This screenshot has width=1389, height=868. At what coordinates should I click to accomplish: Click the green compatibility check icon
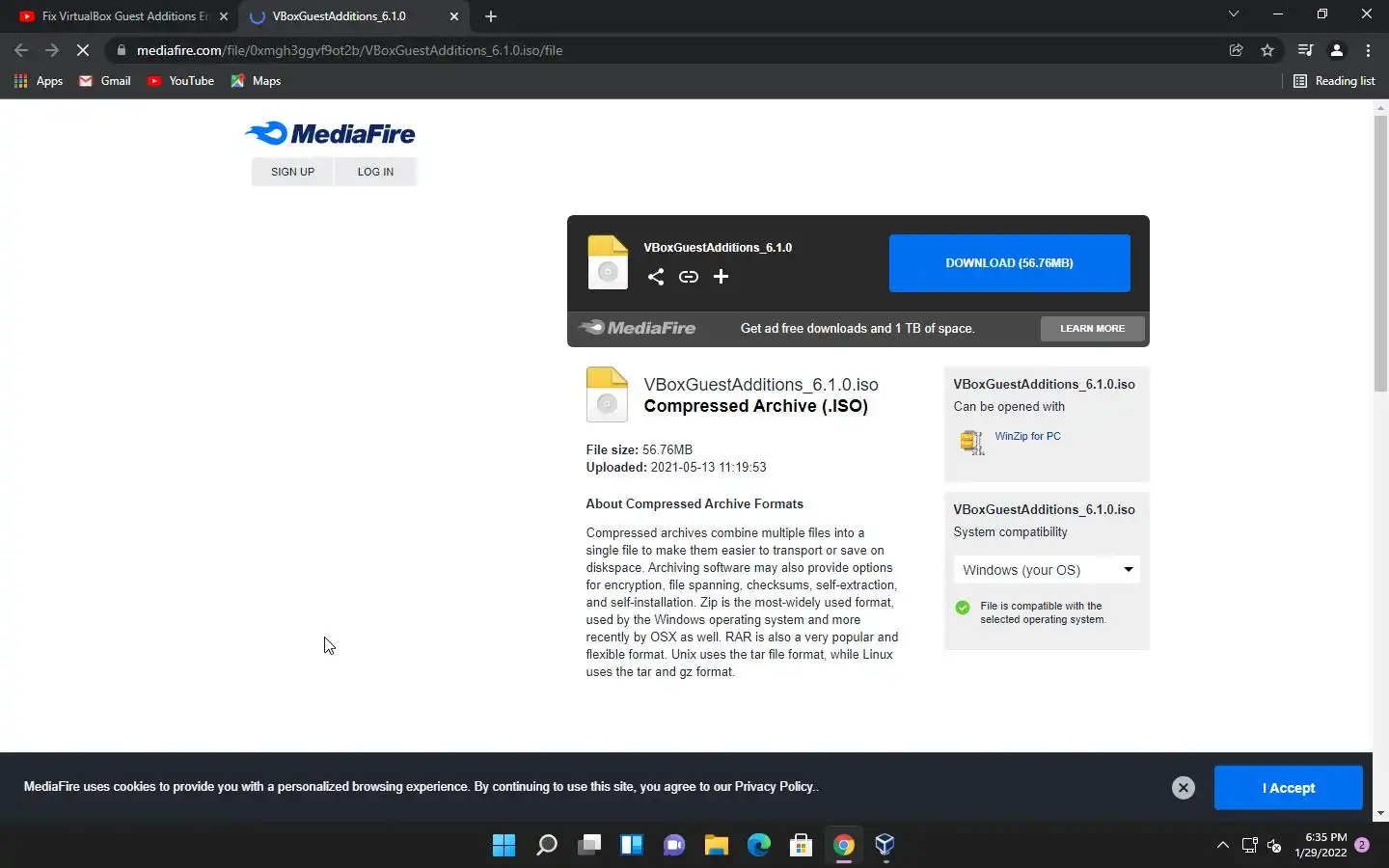coord(963,608)
